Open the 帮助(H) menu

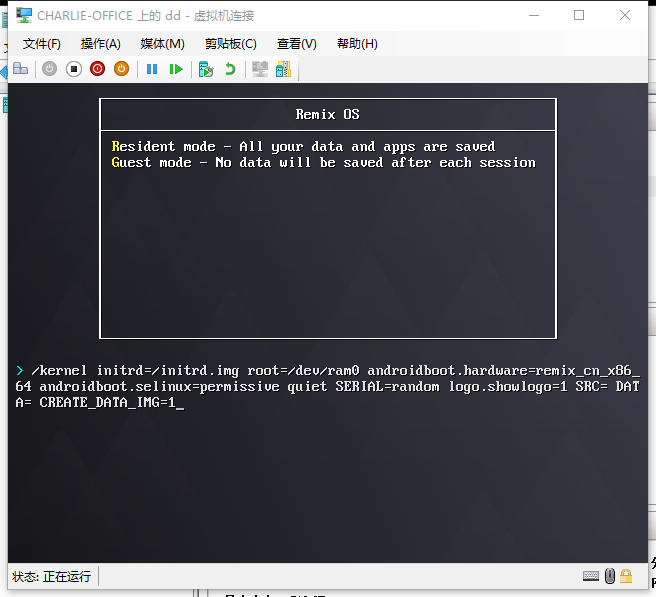pos(357,44)
